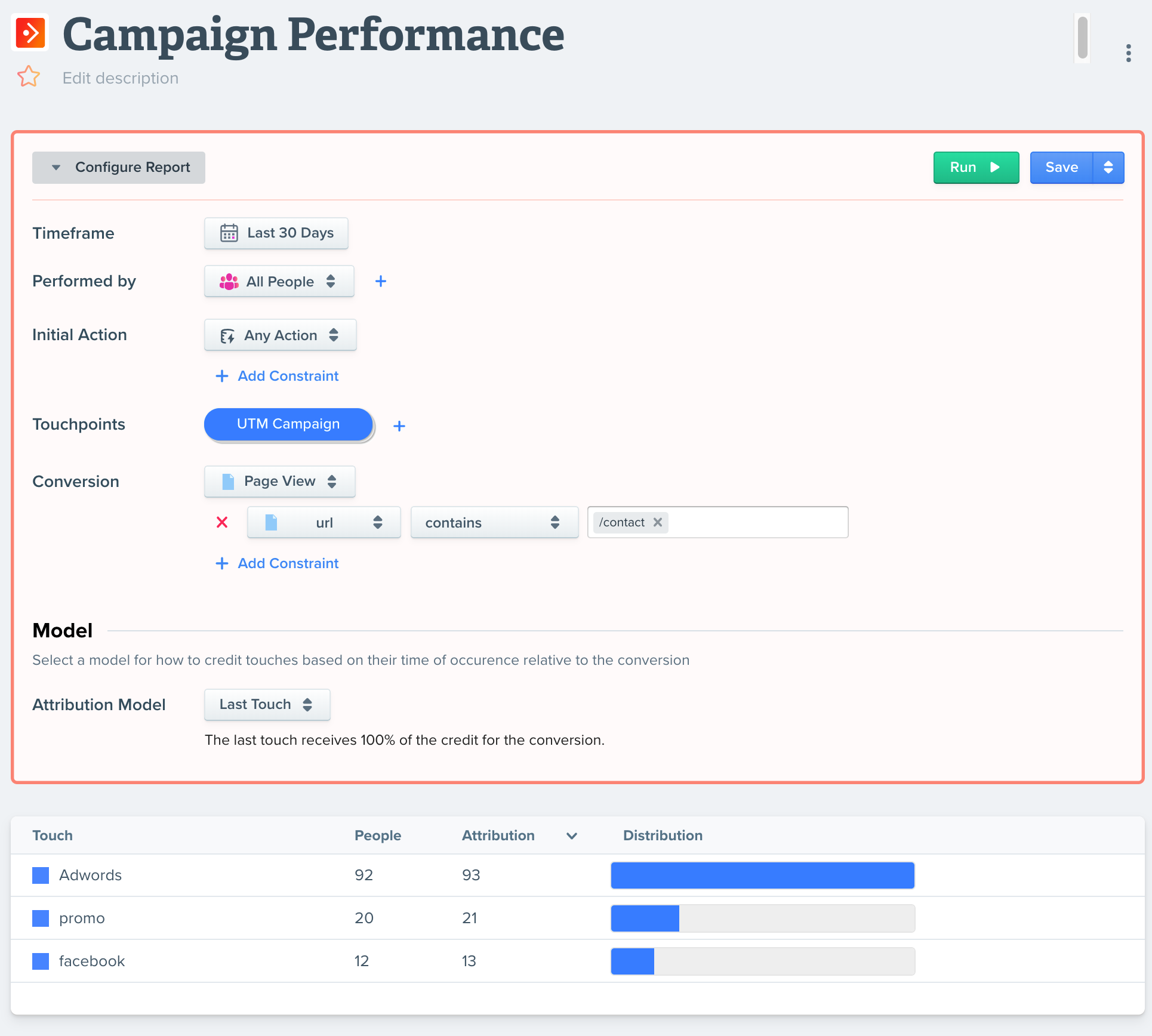Click the promo attribution value 21
This screenshot has width=1152, height=1036.
(470, 918)
